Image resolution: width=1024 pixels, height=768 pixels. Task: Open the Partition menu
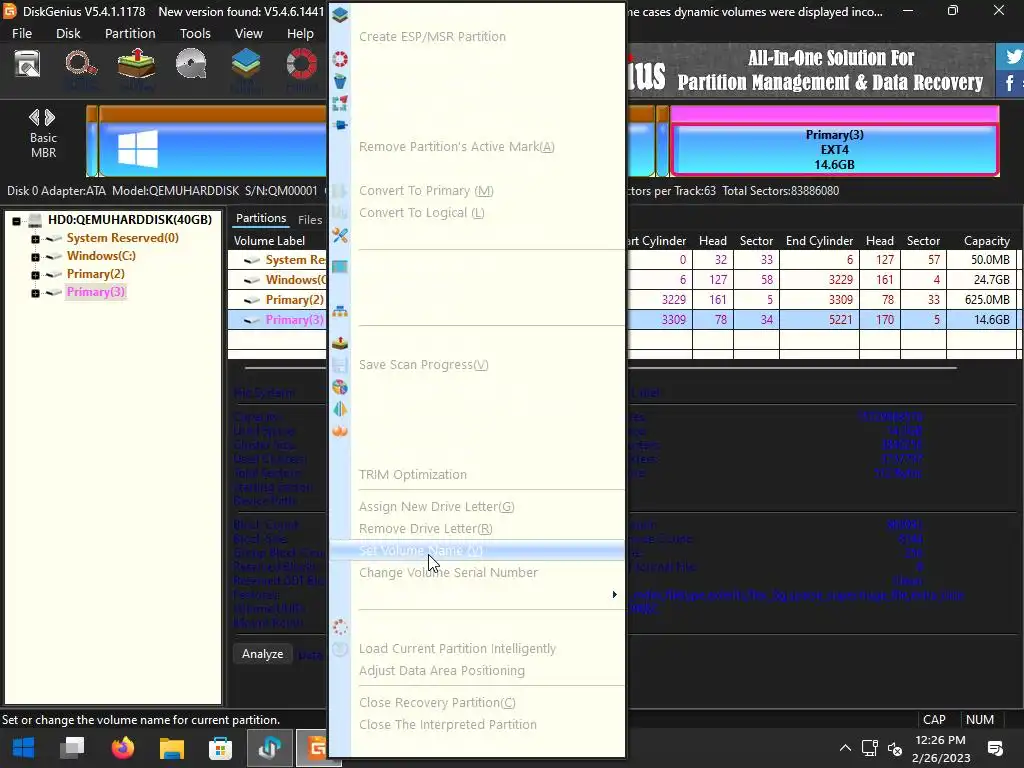point(130,33)
